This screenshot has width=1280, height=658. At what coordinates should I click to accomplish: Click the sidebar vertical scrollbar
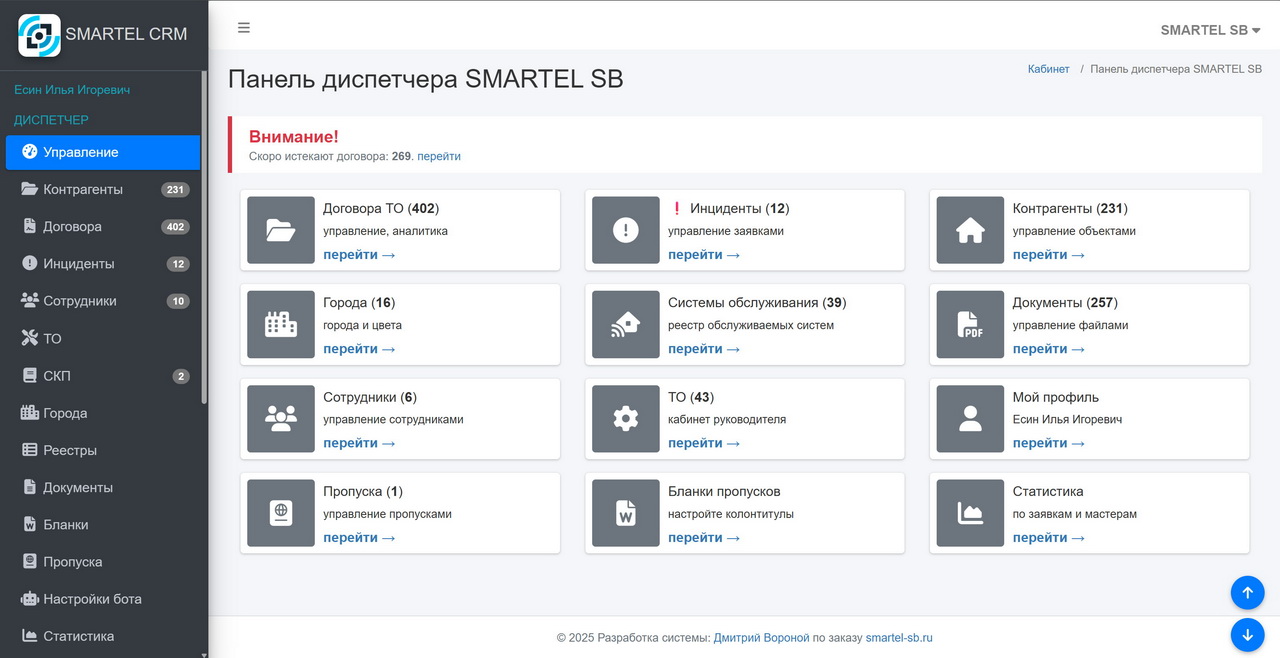click(x=204, y=240)
